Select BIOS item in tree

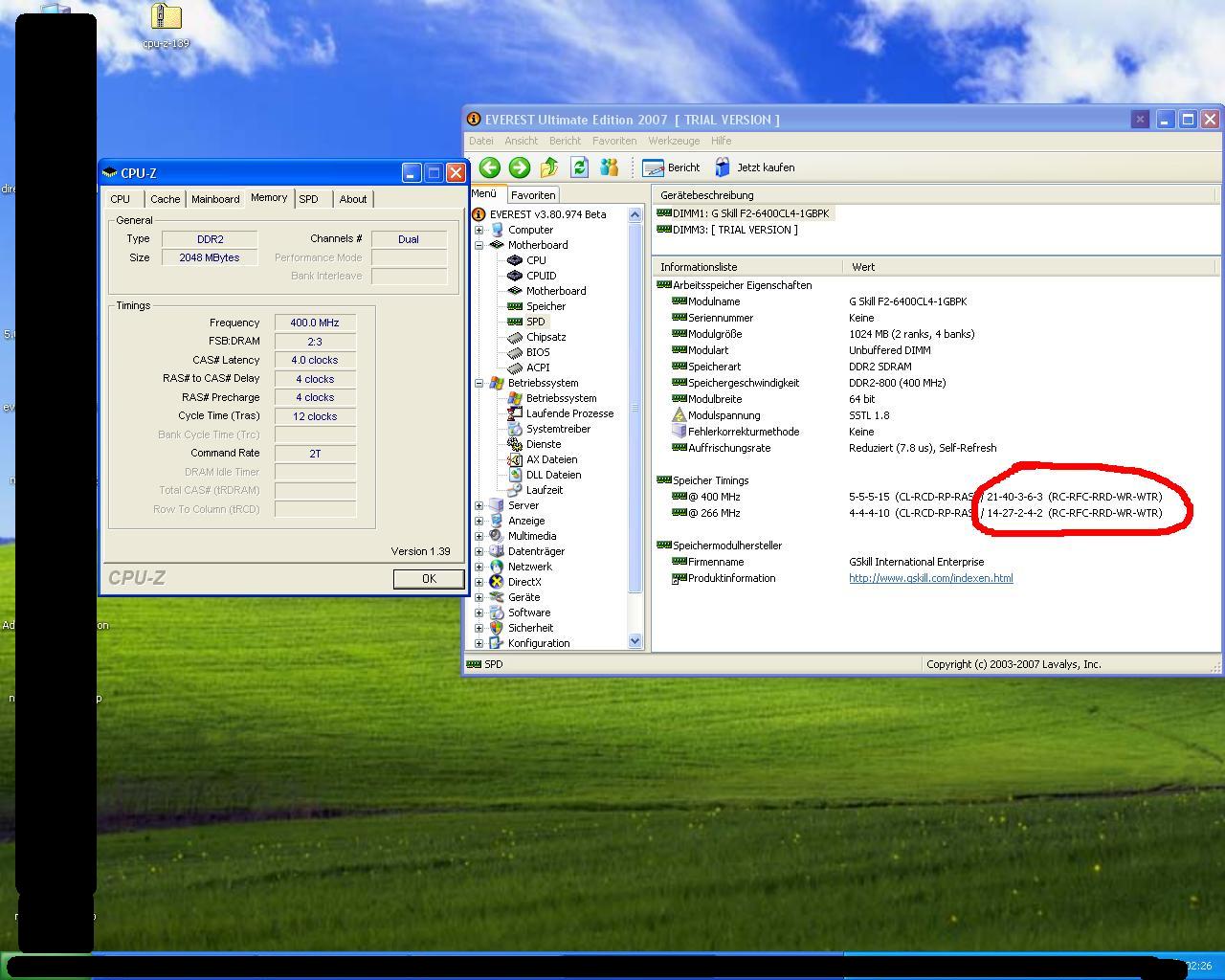538,352
